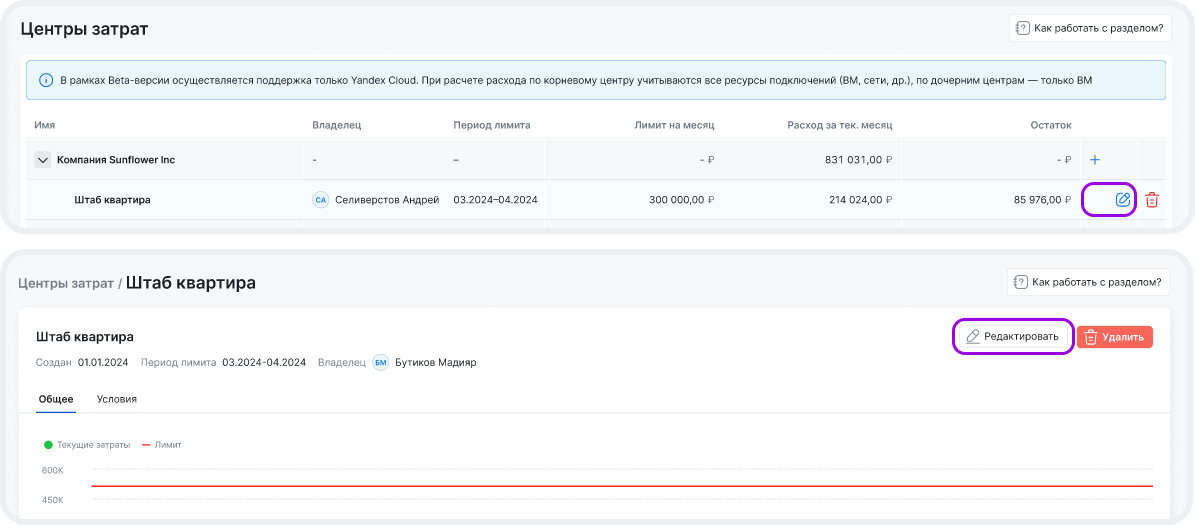
Task: Click the red trash icon in Штаб квартира row
Action: pyautogui.click(x=1152, y=200)
